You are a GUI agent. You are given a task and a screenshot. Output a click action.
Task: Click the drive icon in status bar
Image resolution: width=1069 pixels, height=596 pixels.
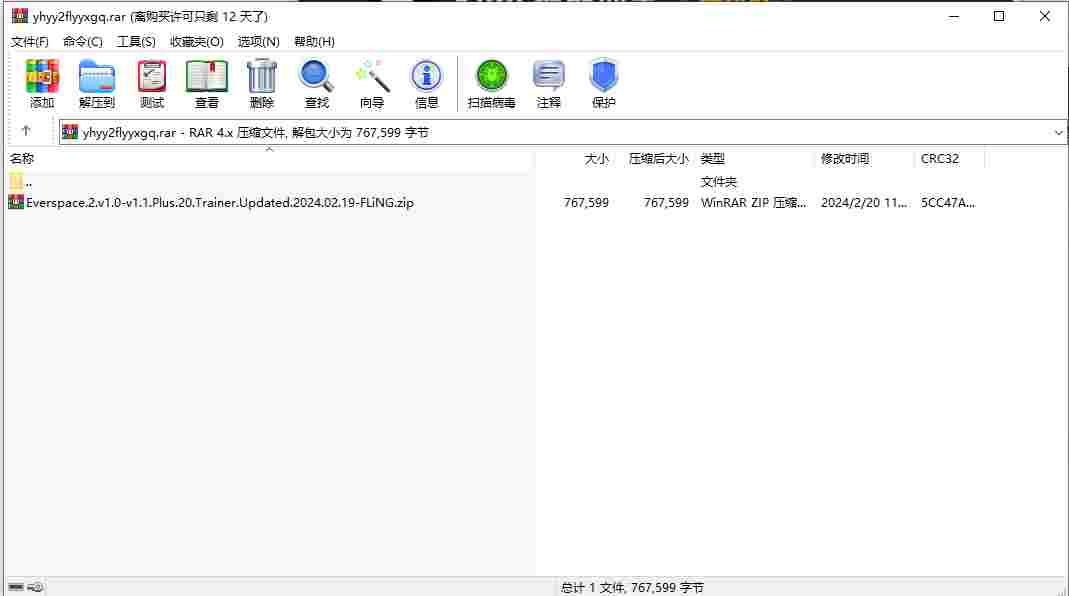click(x=16, y=586)
